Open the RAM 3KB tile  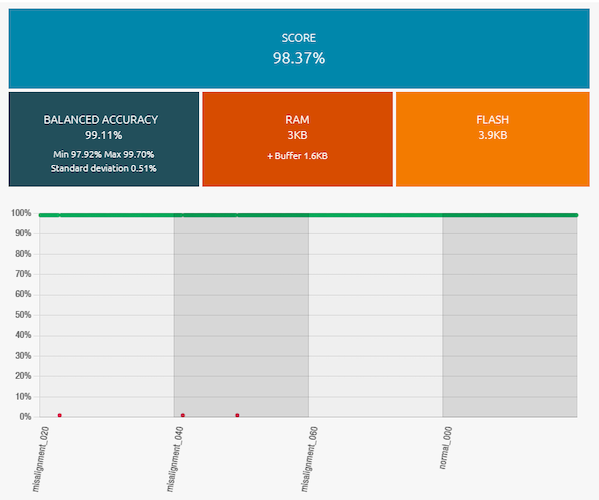[x=297, y=139]
